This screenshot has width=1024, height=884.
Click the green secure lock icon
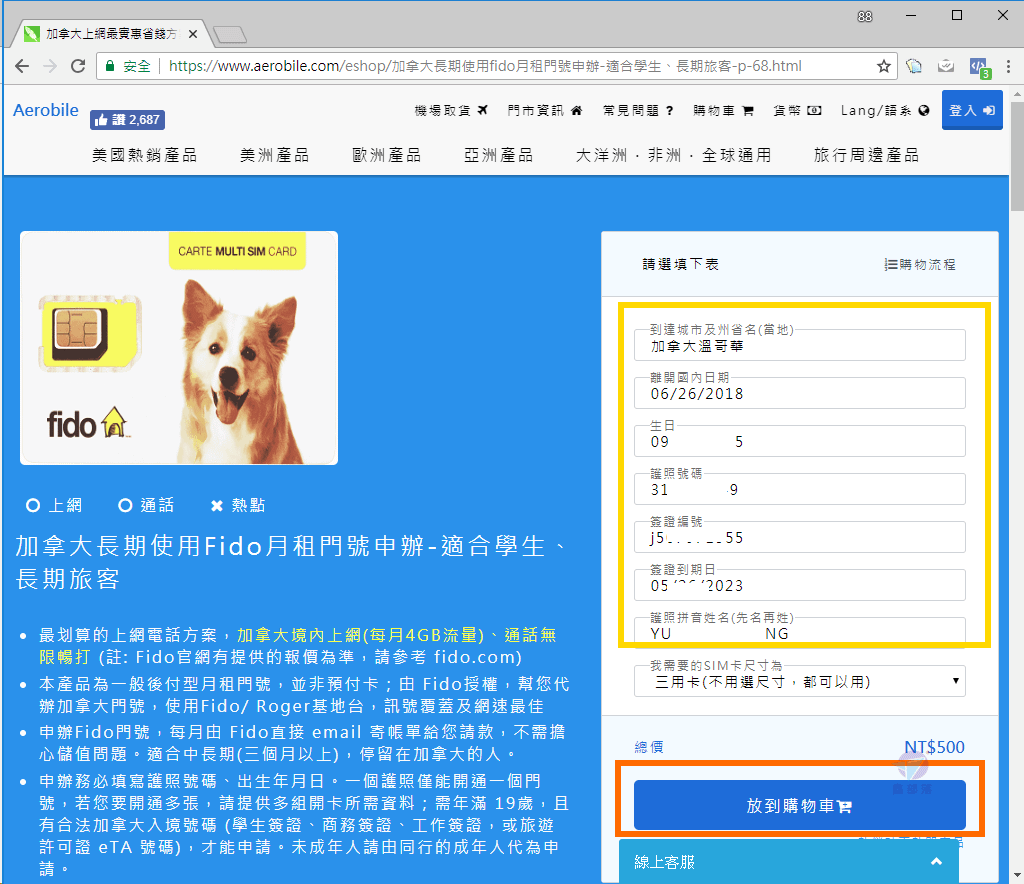click(x=110, y=66)
